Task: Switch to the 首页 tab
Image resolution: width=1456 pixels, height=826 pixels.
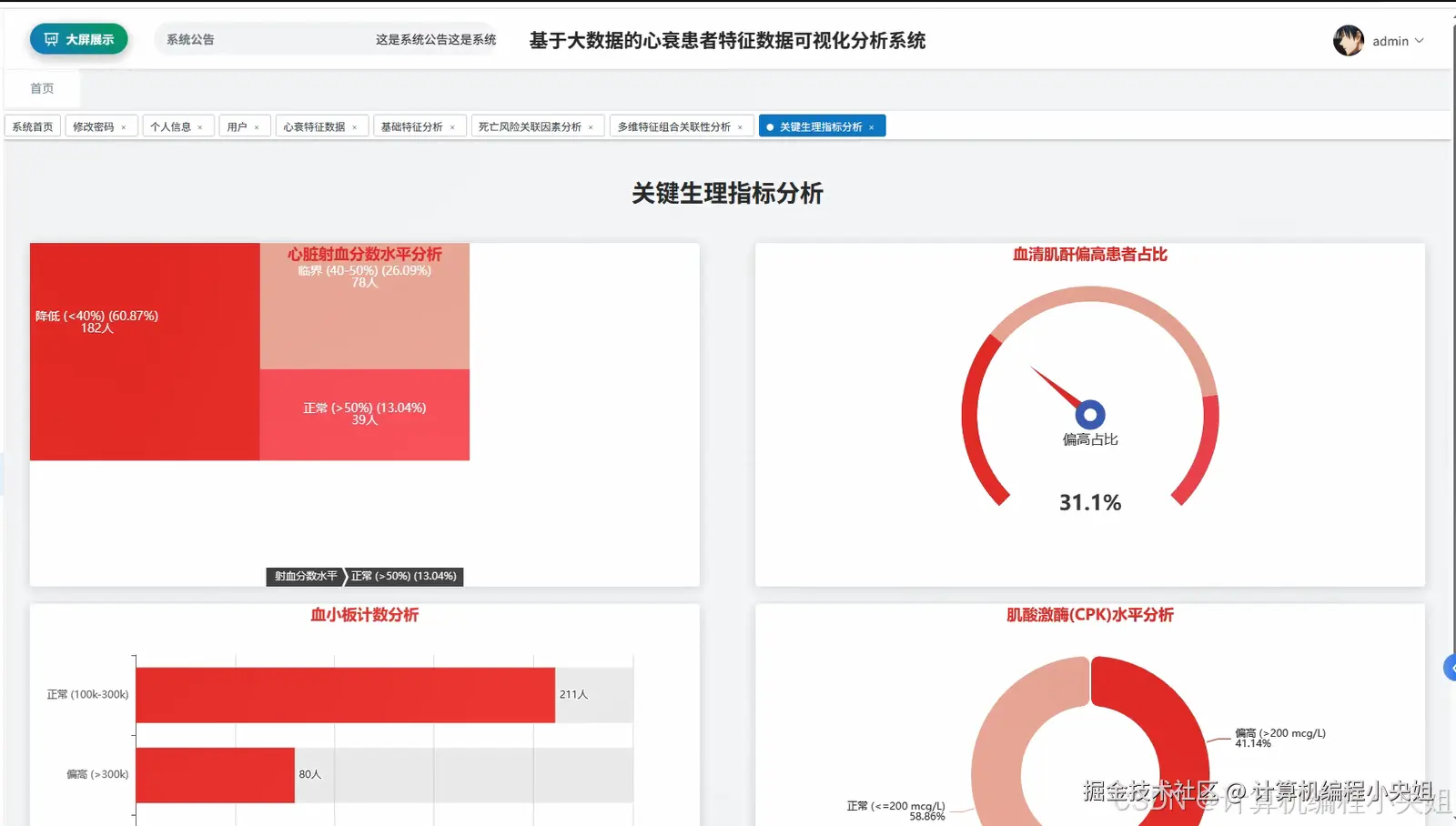Action: click(x=42, y=87)
